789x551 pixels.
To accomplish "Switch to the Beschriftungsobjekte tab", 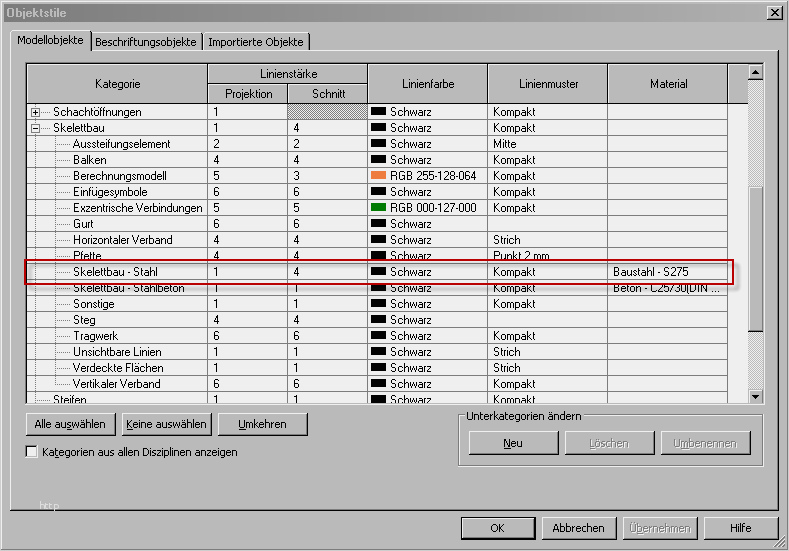I will coord(146,42).
